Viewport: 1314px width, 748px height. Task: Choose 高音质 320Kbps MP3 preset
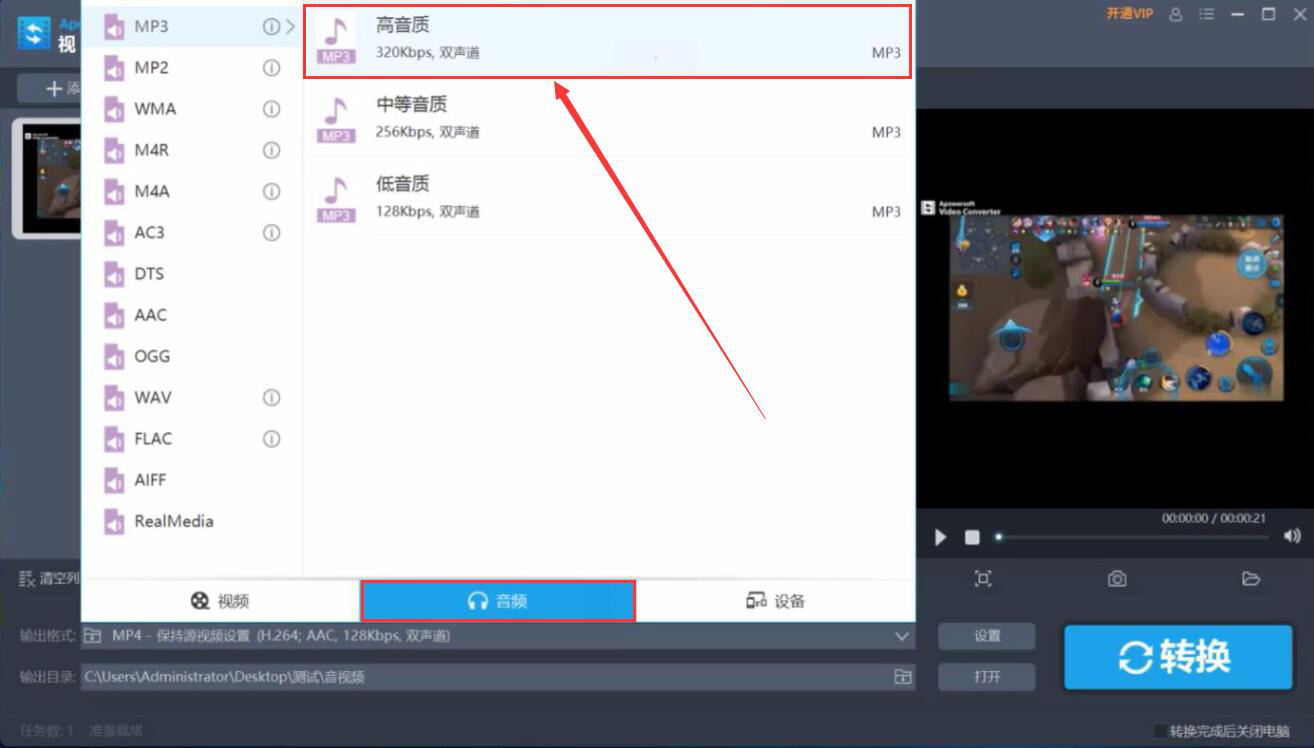coord(608,41)
